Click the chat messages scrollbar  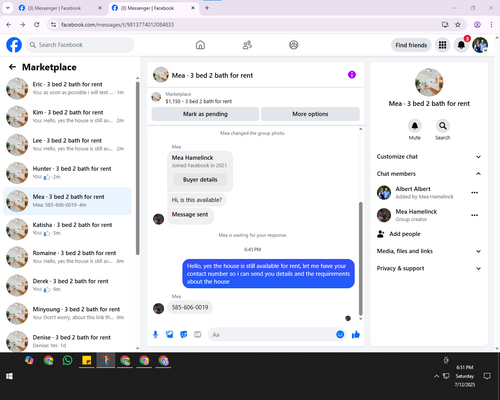(x=360, y=258)
